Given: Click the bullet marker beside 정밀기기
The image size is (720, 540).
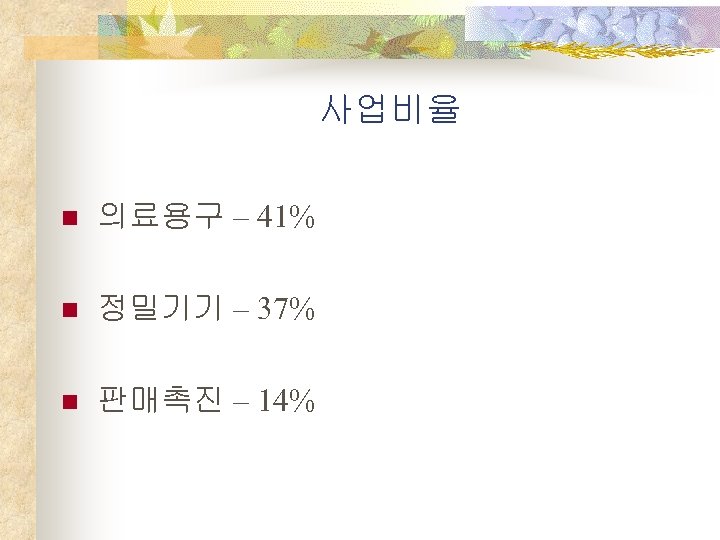Looking at the screenshot, I should [x=68, y=311].
